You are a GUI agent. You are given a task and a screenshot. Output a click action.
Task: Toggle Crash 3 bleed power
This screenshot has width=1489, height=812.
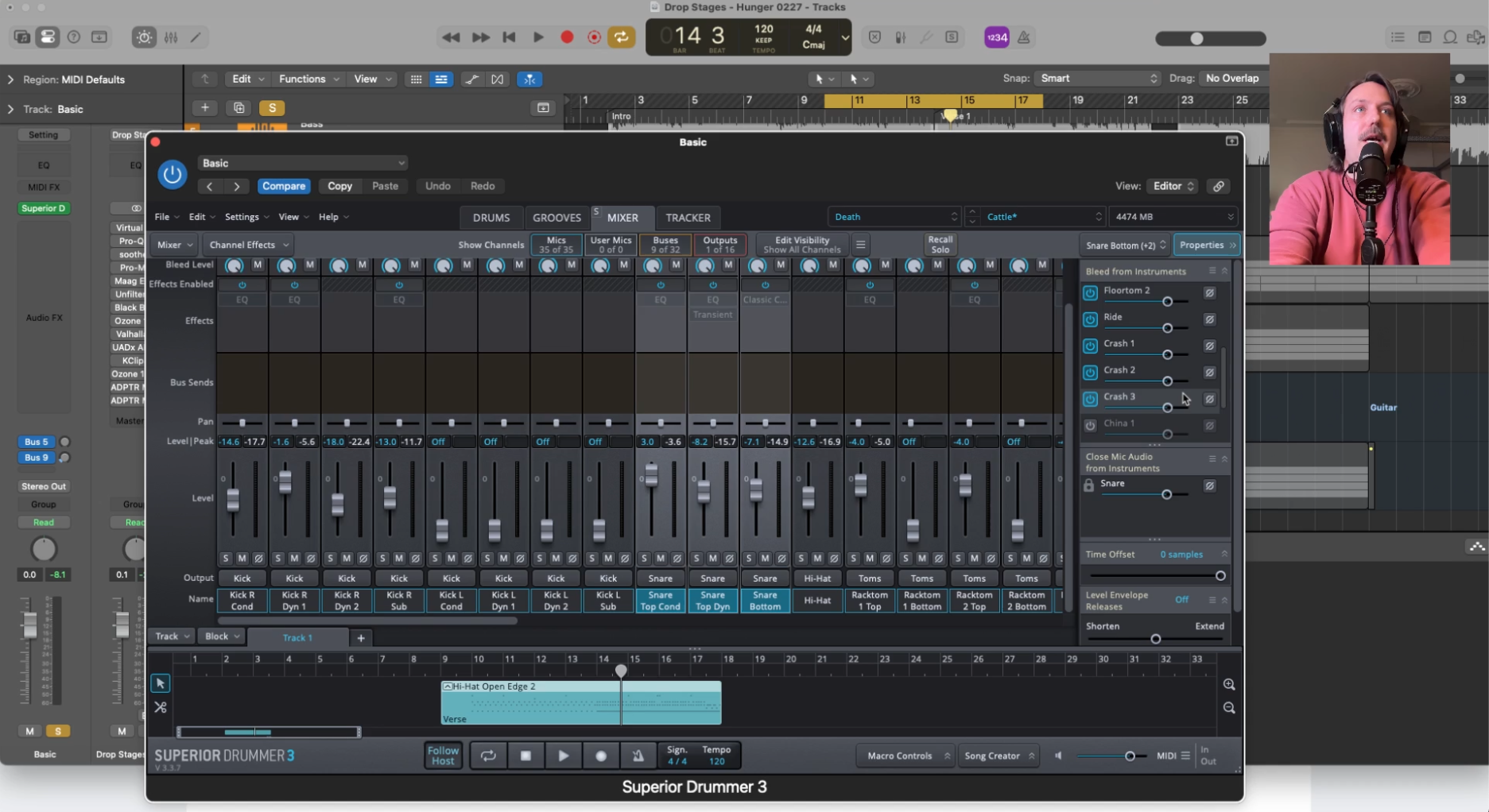click(1090, 399)
